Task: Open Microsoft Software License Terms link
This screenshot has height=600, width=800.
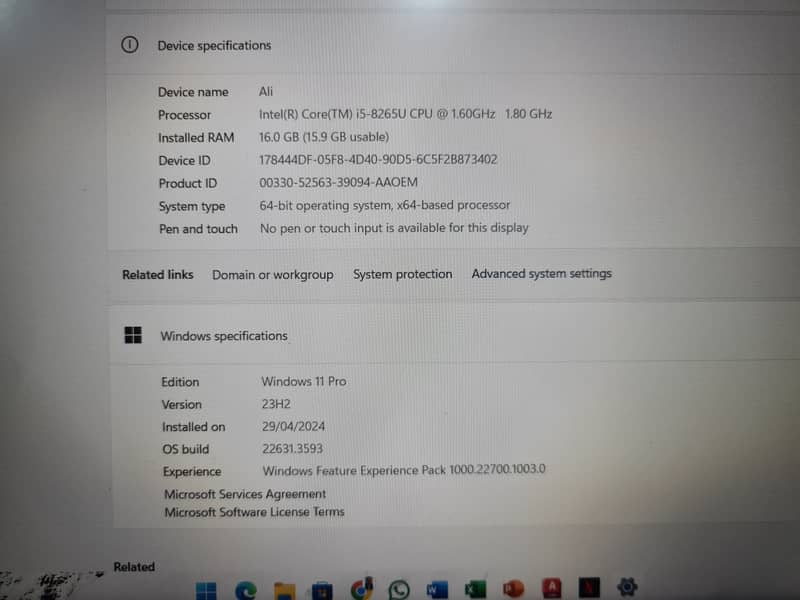Action: 254,512
